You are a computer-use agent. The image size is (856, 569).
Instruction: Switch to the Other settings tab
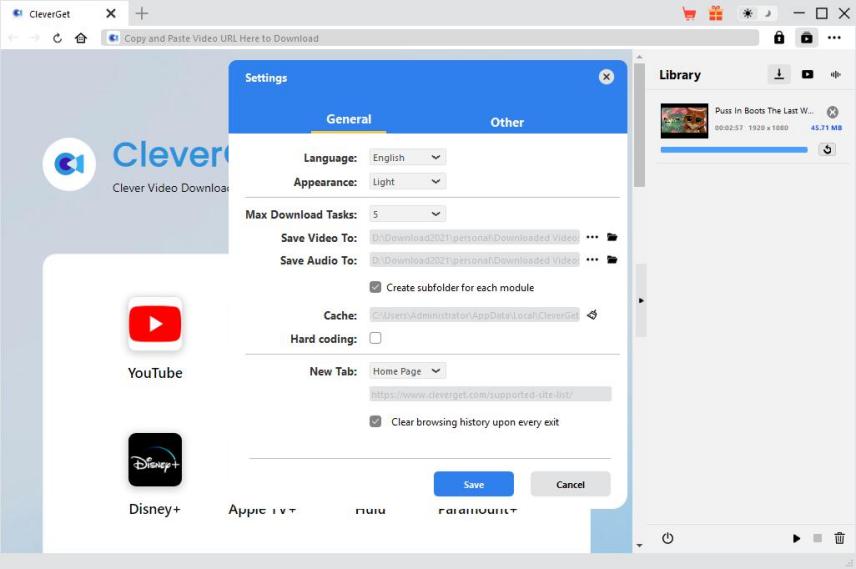click(x=507, y=122)
